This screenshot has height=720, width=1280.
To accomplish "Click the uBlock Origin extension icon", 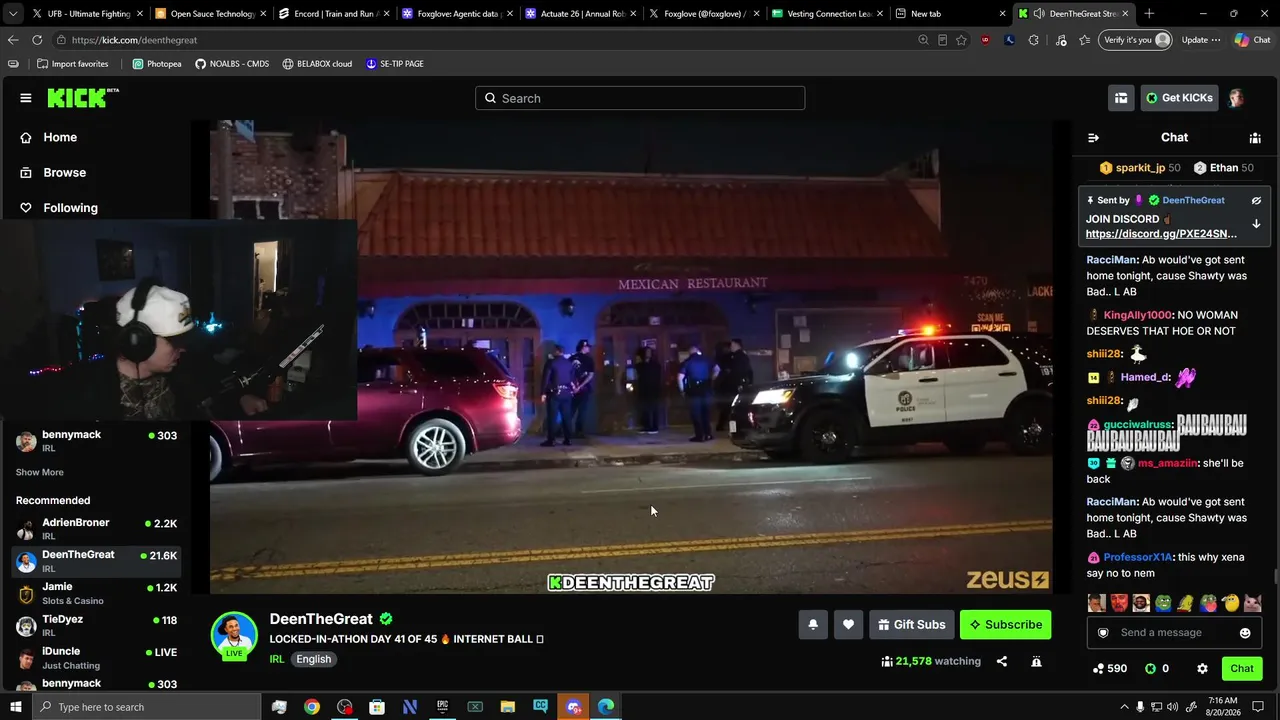I will click(985, 40).
